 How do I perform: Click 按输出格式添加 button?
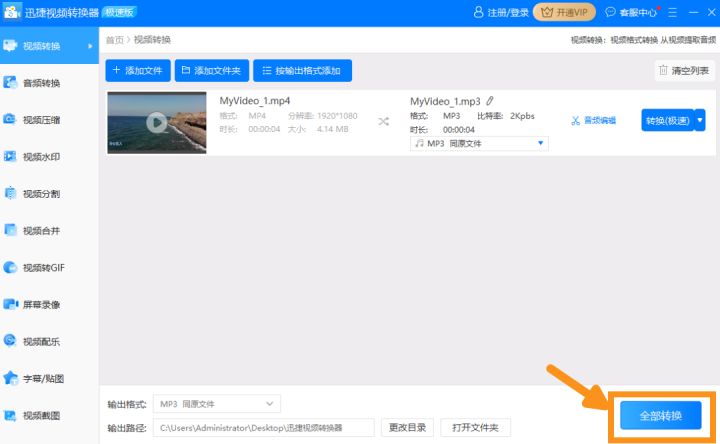[x=302, y=71]
